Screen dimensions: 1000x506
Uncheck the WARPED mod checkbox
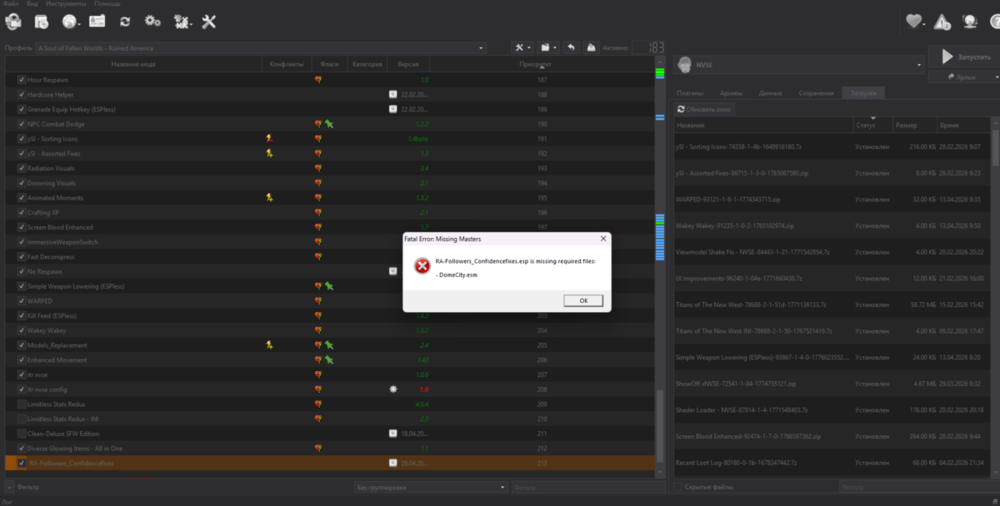point(22,301)
